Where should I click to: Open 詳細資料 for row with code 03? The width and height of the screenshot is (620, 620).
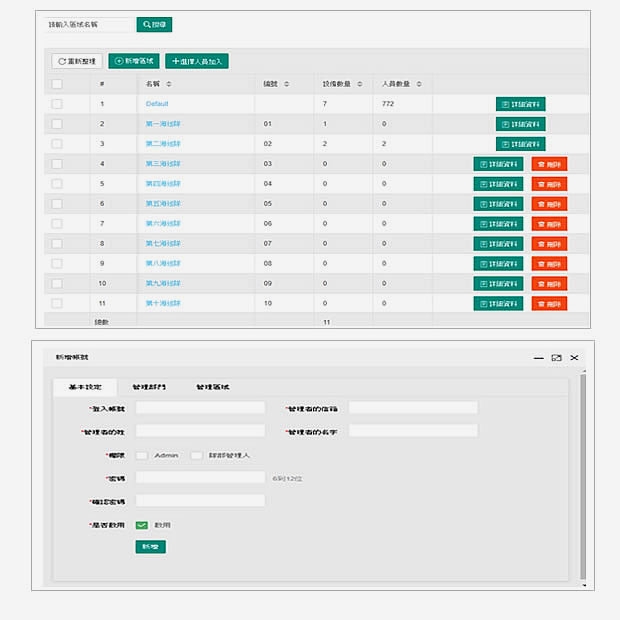(x=498, y=164)
